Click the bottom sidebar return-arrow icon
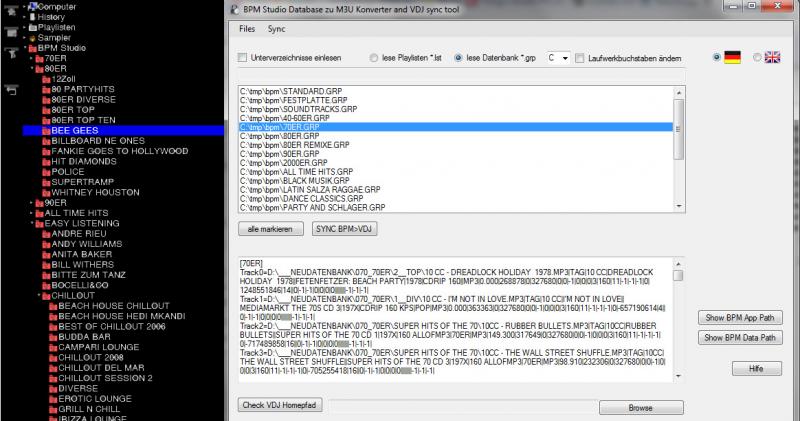Viewport: 800px width, 421px height. [11, 90]
